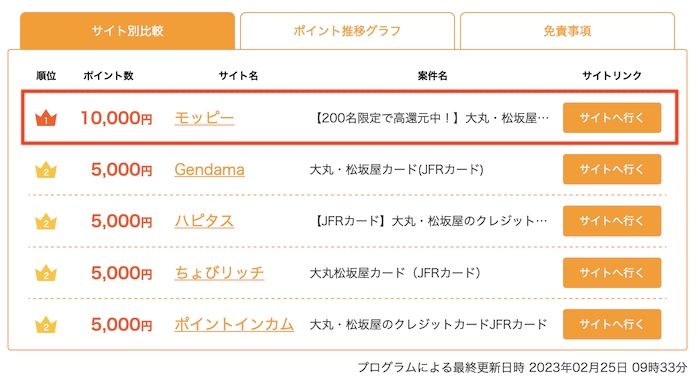Image resolution: width=698 pixels, height=381 pixels.
Task: Click the red rank 1 crown icon
Action: click(x=46, y=118)
